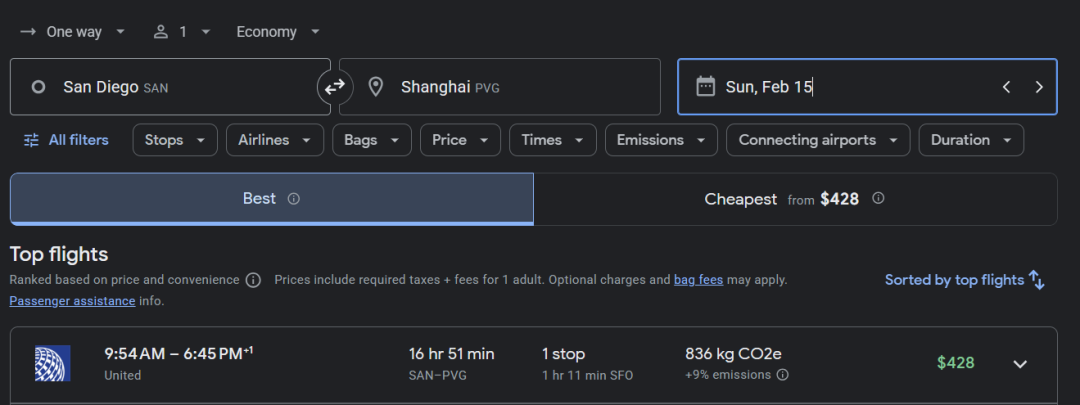Show ranking info next to price and convenience
This screenshot has width=1080, height=405.
point(253,280)
